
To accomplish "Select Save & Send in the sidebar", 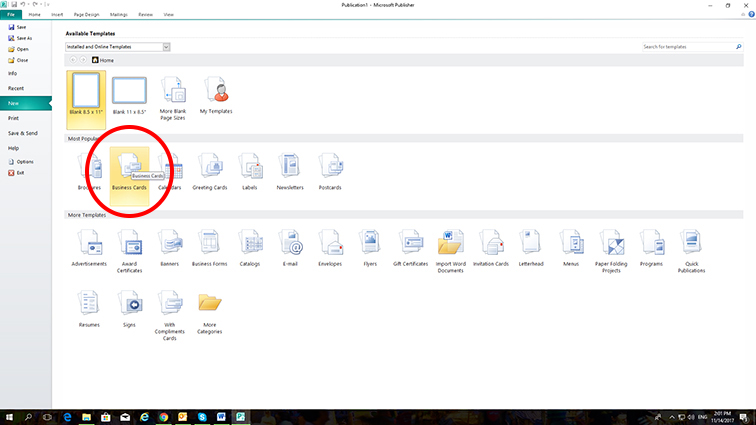I will (x=23, y=133).
